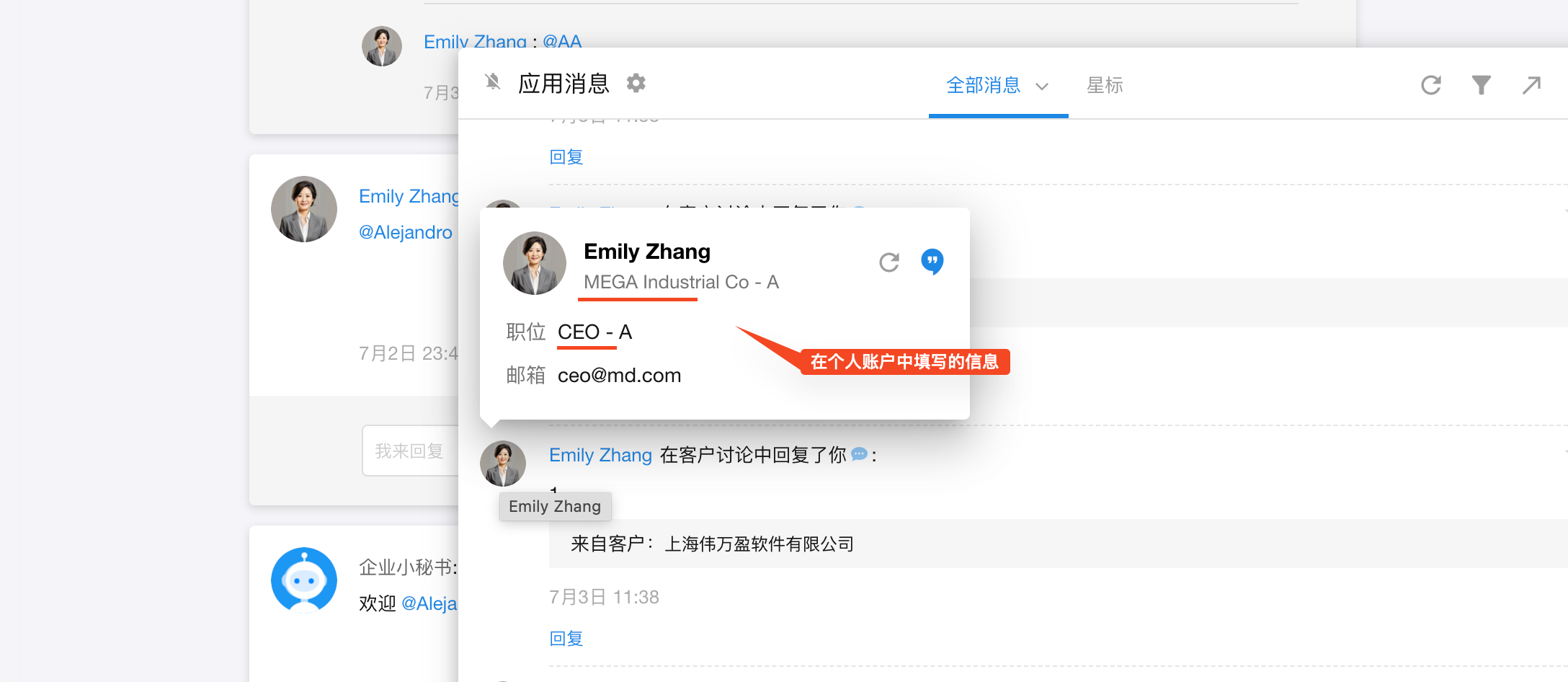
Task: Click the @AA mention in the top post
Action: (x=562, y=42)
